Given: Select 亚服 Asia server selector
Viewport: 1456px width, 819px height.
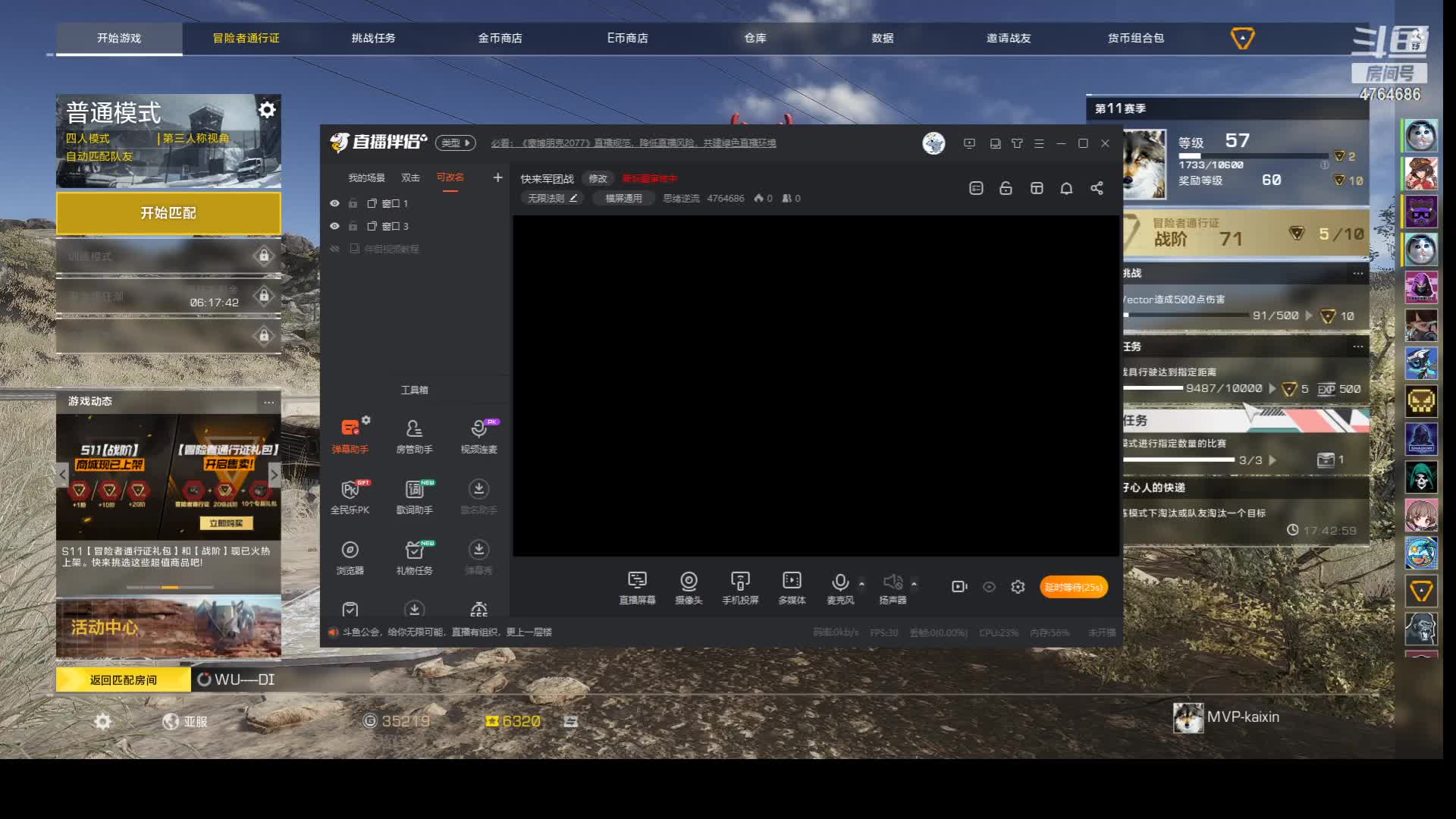Looking at the screenshot, I should (185, 721).
